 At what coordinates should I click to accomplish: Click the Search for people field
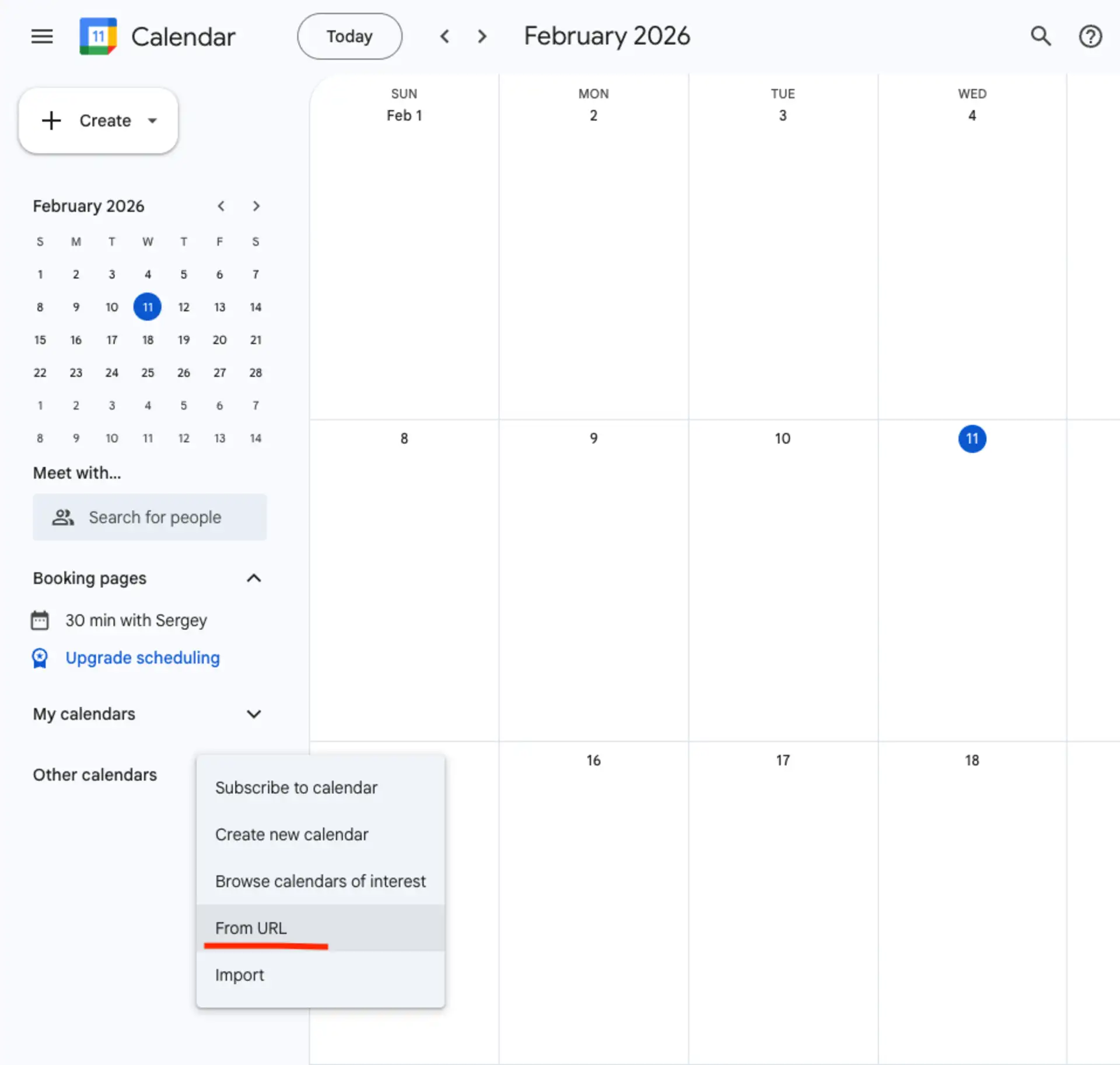tap(150, 517)
